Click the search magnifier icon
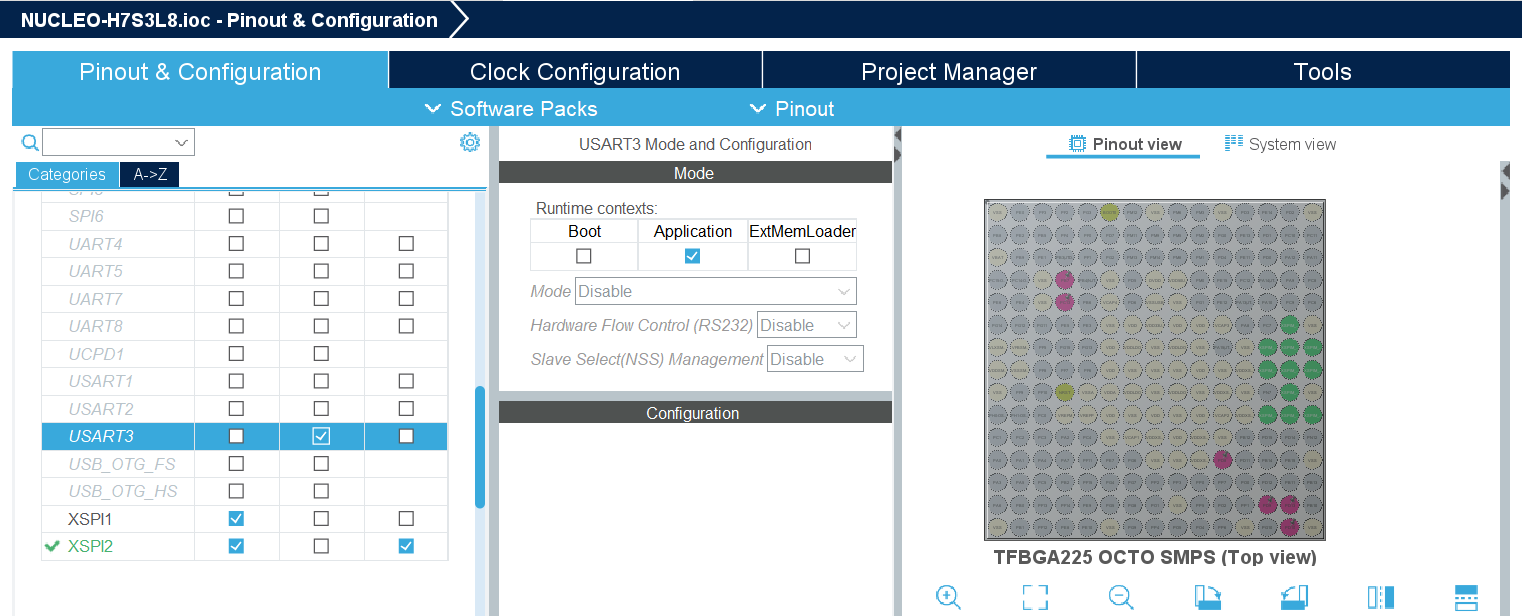 click(x=29, y=142)
